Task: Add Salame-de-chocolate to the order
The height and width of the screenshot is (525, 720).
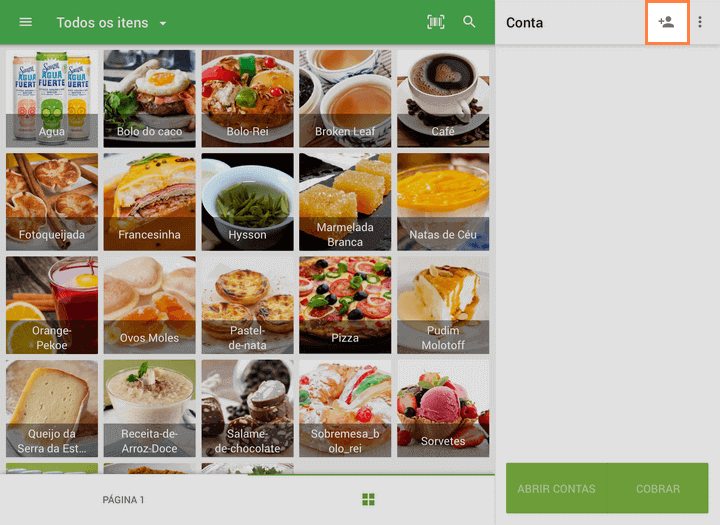Action: click(x=247, y=408)
